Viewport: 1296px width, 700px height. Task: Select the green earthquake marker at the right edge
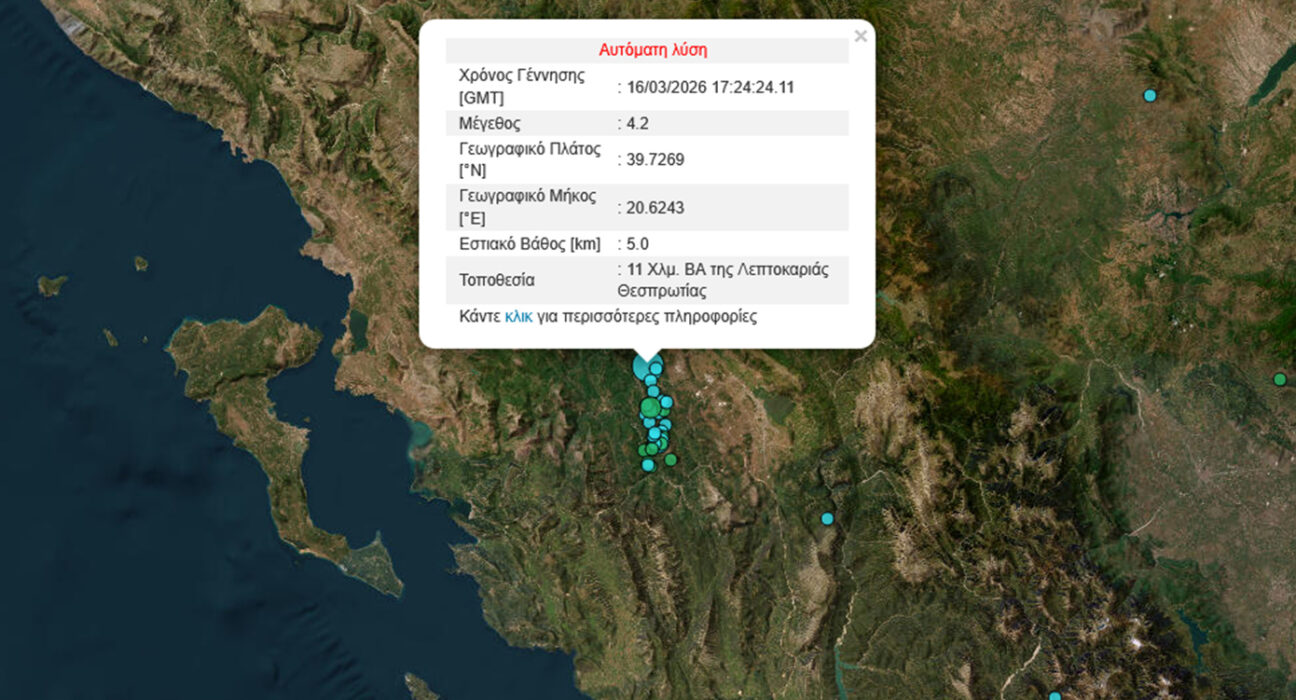tap(1279, 379)
